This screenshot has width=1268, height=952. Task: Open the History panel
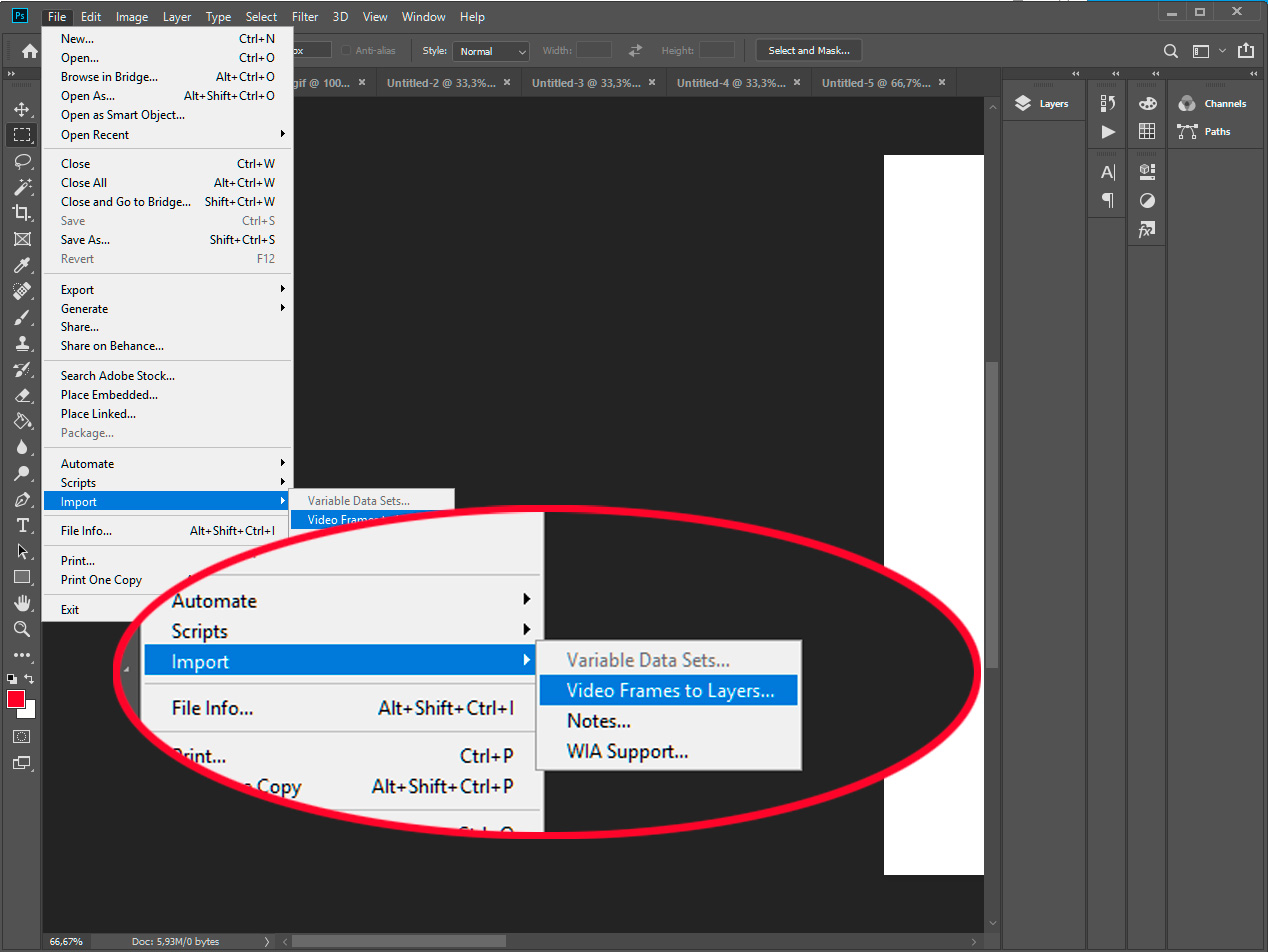click(1107, 102)
